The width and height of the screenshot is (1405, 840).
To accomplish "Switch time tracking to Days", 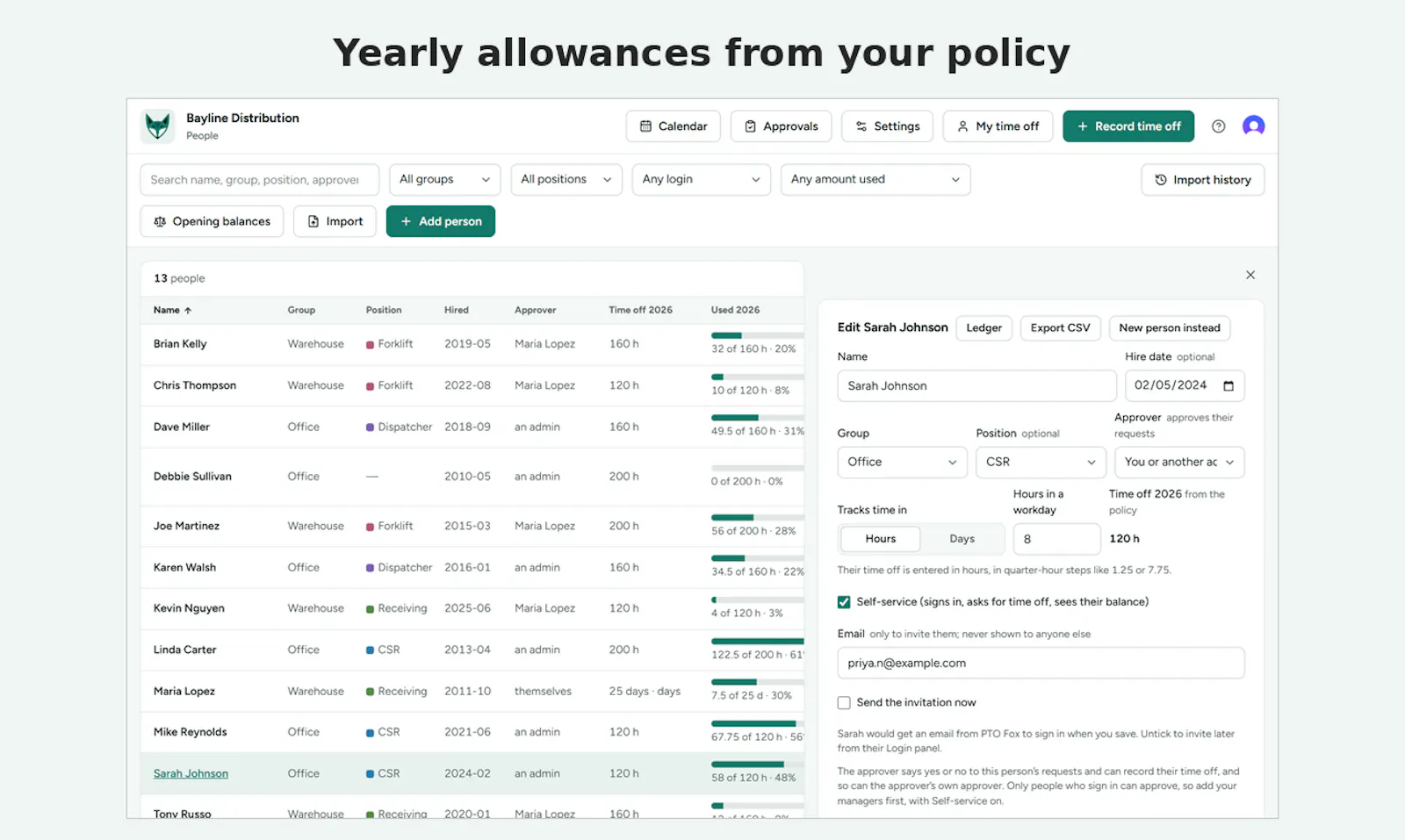I will point(962,539).
